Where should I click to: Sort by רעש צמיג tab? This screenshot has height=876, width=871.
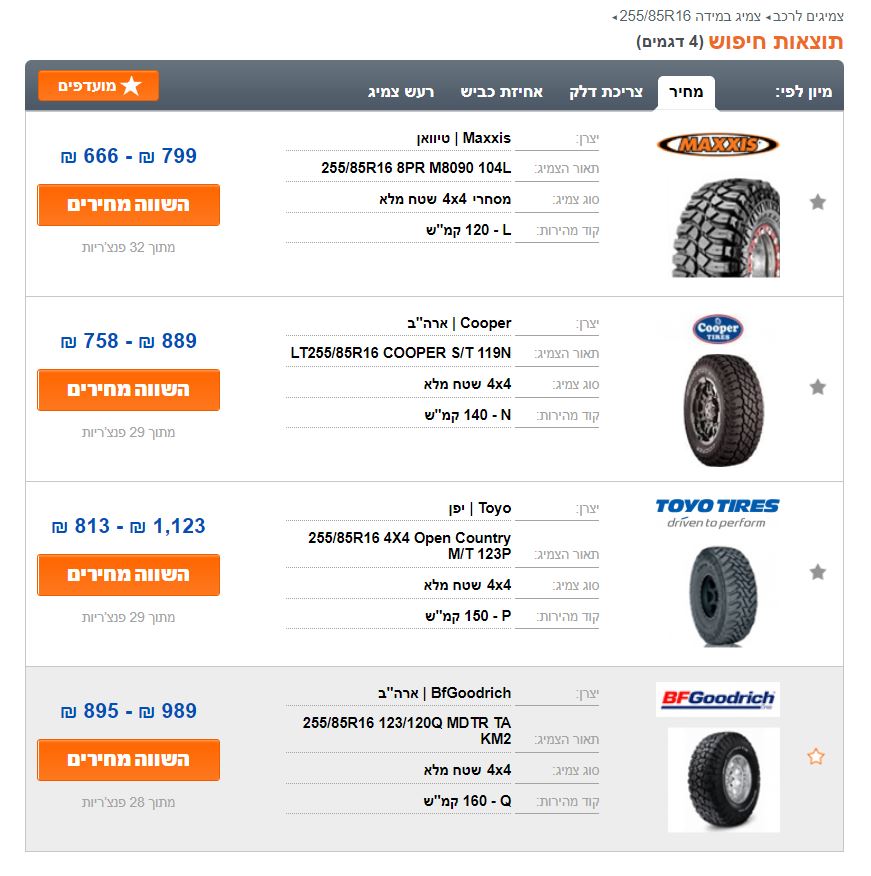click(401, 92)
